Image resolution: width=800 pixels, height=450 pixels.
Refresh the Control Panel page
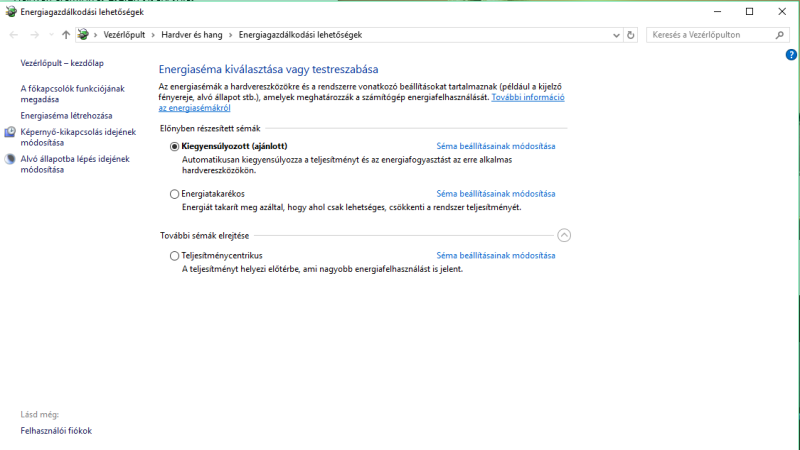tap(631, 35)
